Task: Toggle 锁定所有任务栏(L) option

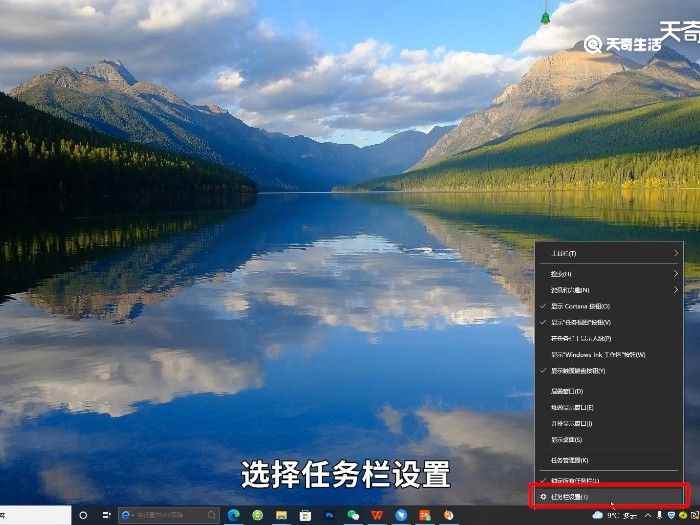Action: (x=609, y=480)
